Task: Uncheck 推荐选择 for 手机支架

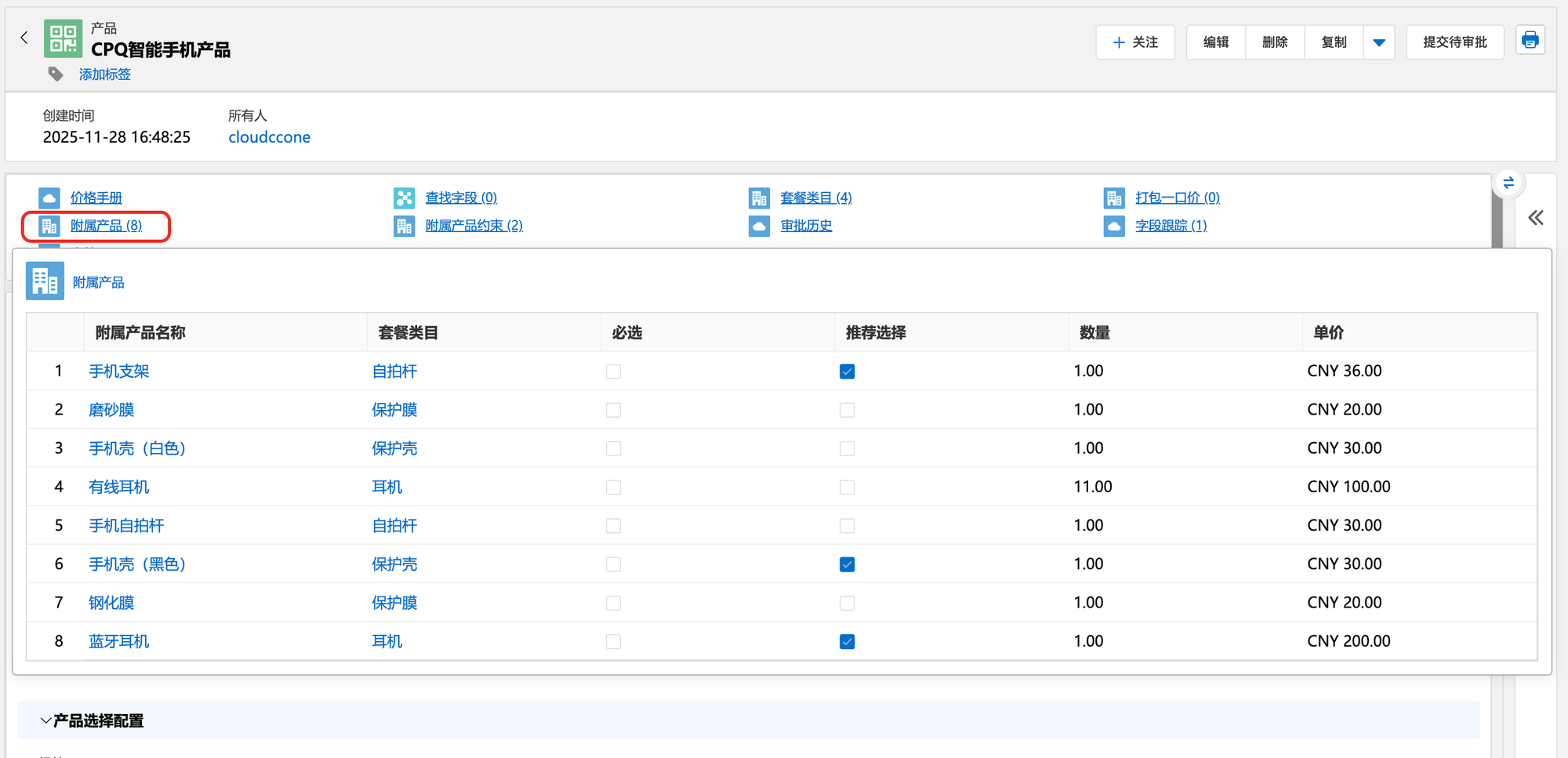Action: (x=847, y=372)
